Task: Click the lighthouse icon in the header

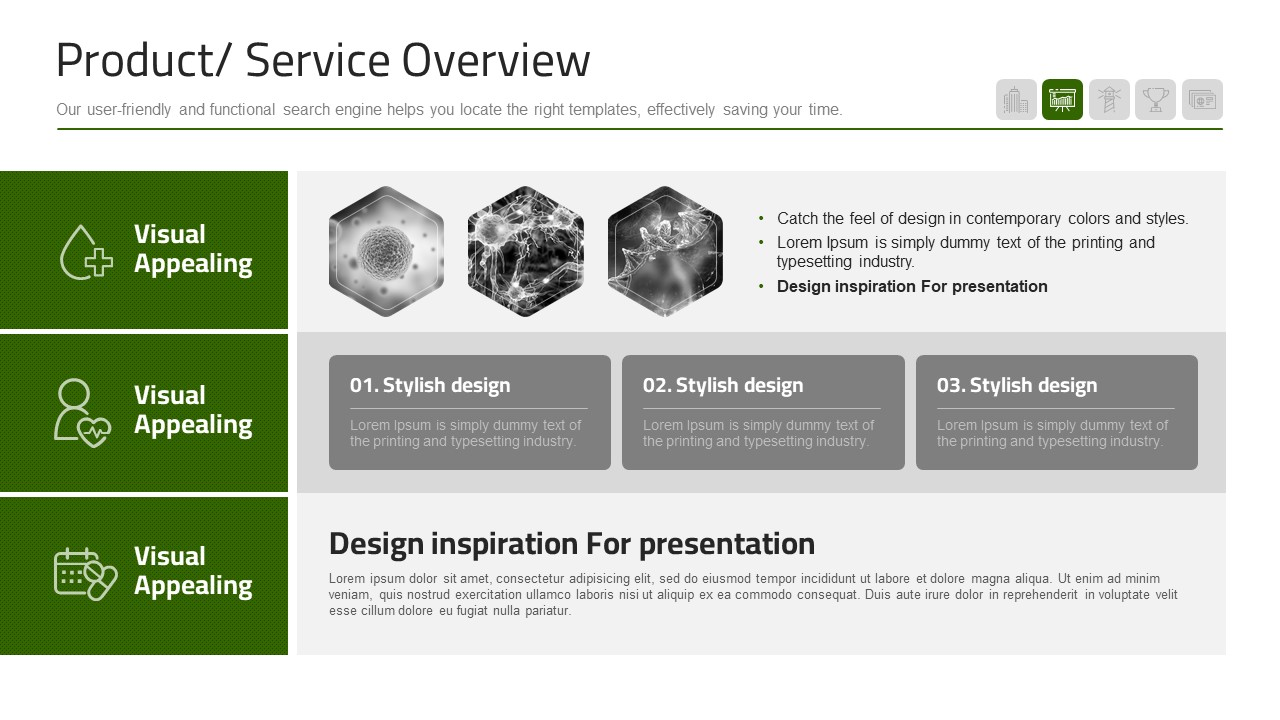Action: pyautogui.click(x=1109, y=100)
